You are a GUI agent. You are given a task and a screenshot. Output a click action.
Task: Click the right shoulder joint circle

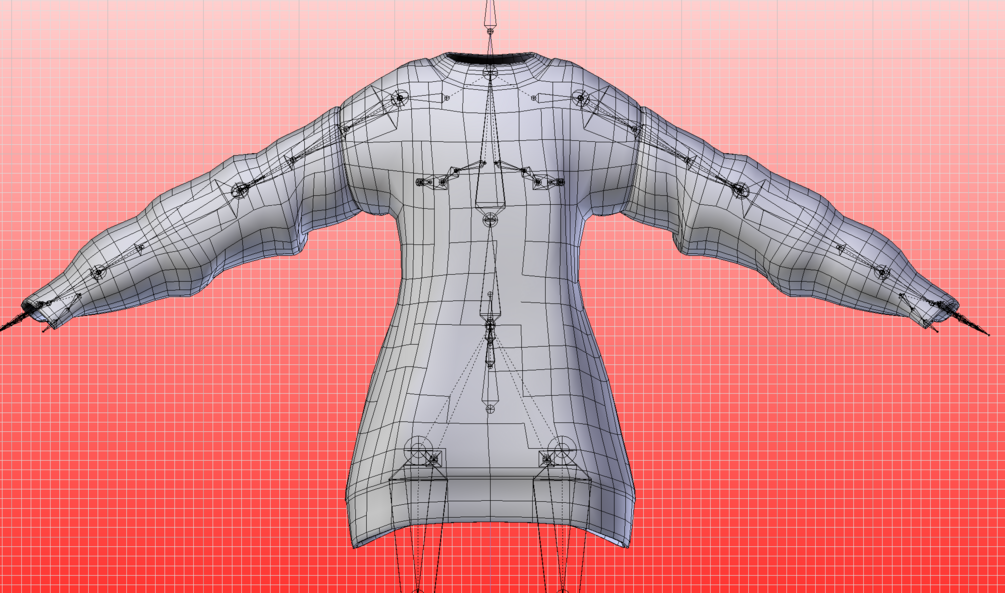pos(580,98)
